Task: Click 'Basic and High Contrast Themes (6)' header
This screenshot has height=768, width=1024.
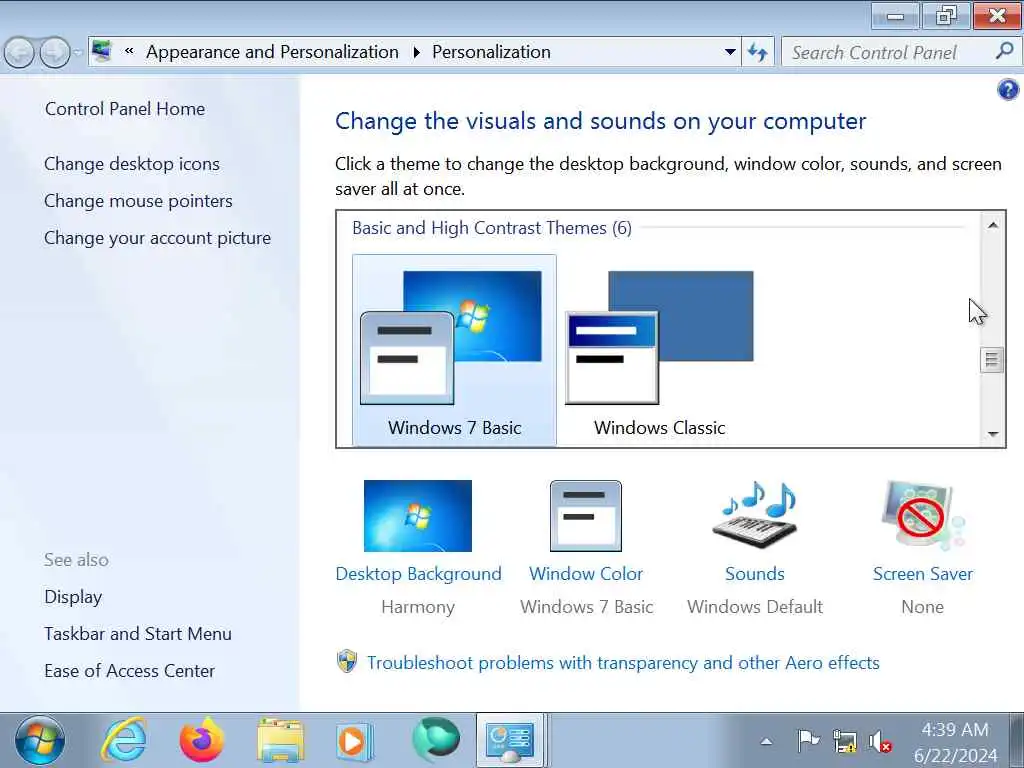Action: [492, 228]
